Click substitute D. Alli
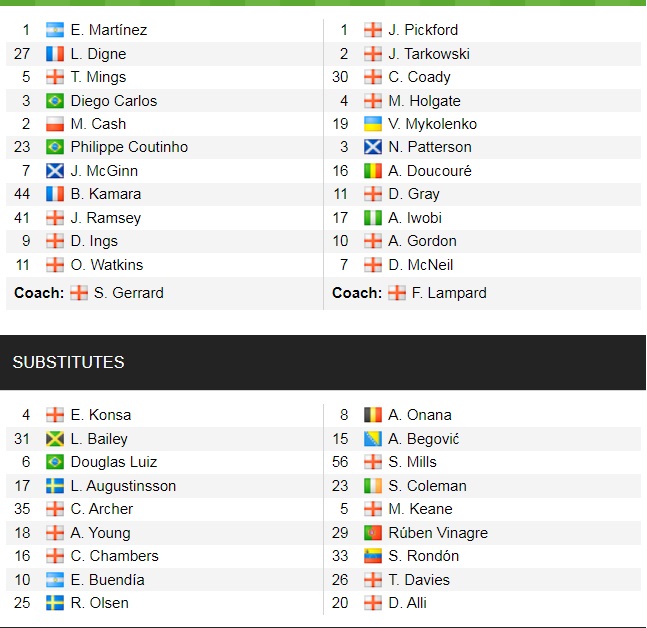647x628 pixels. 409,603
